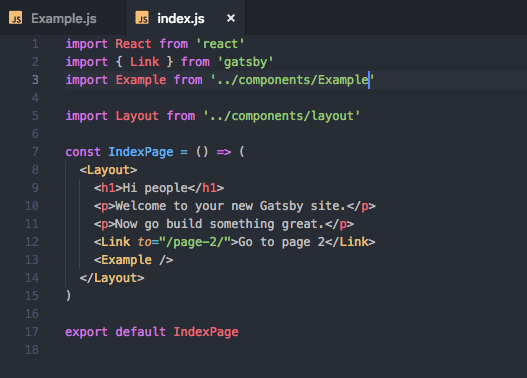Click the '../components/Example' path string
Image resolution: width=527 pixels, height=378 pixels.
click(x=292, y=80)
